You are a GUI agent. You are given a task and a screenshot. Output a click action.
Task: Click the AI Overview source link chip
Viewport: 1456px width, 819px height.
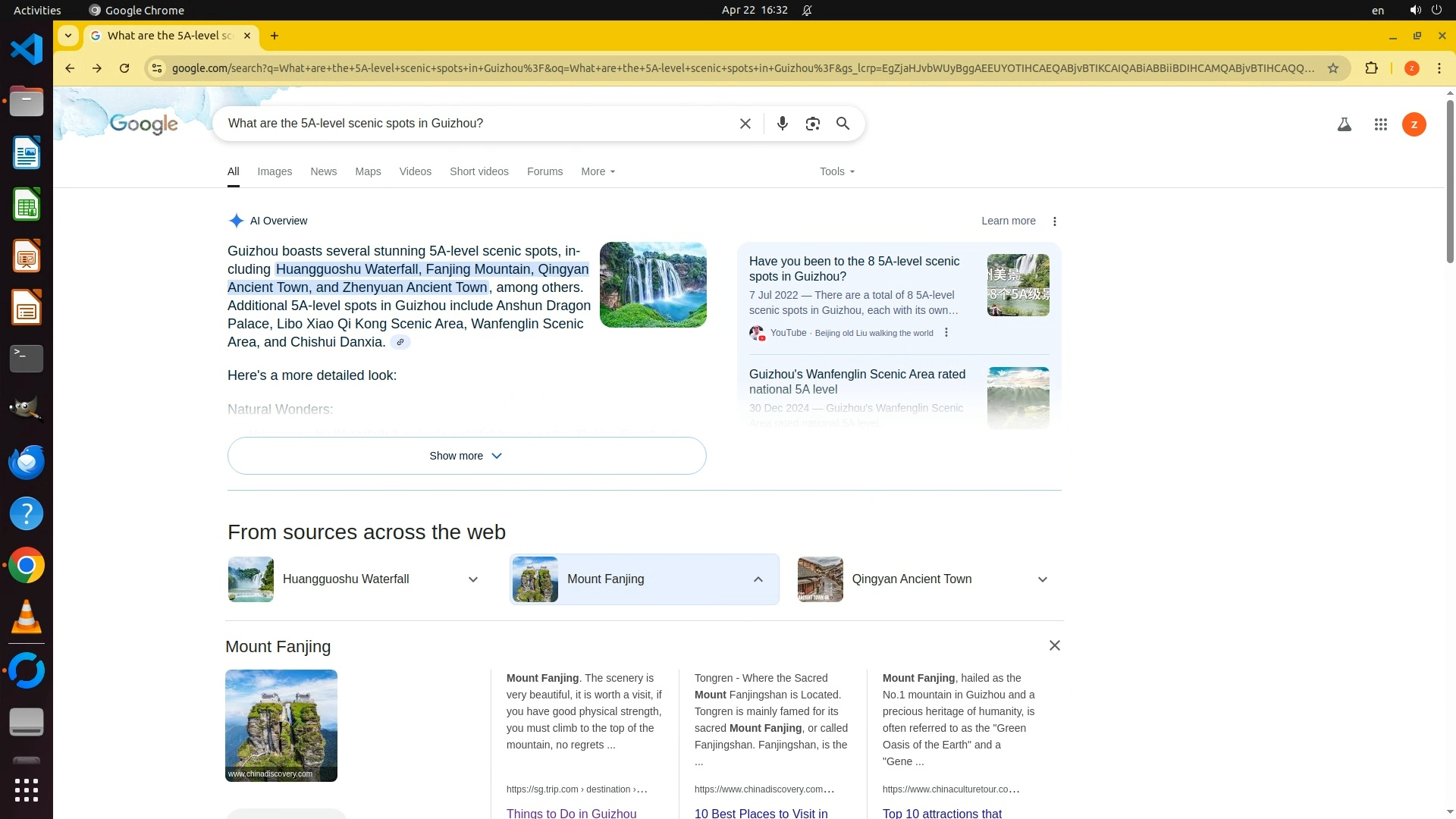400,342
